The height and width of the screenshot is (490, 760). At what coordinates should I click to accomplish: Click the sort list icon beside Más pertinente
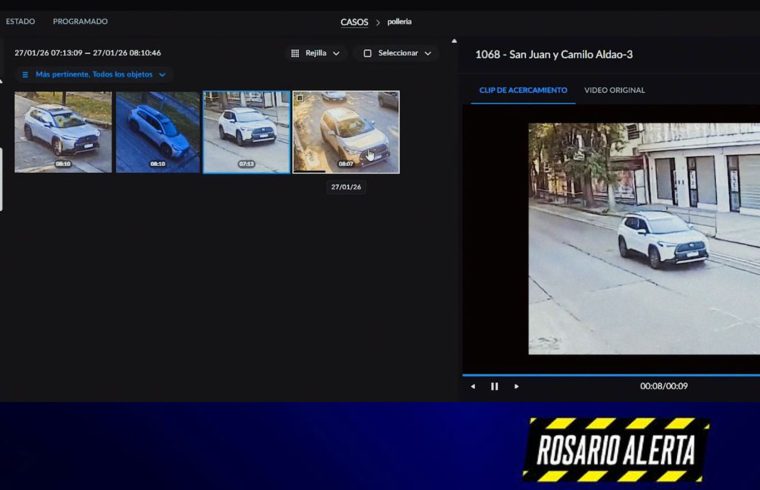click(x=25, y=74)
